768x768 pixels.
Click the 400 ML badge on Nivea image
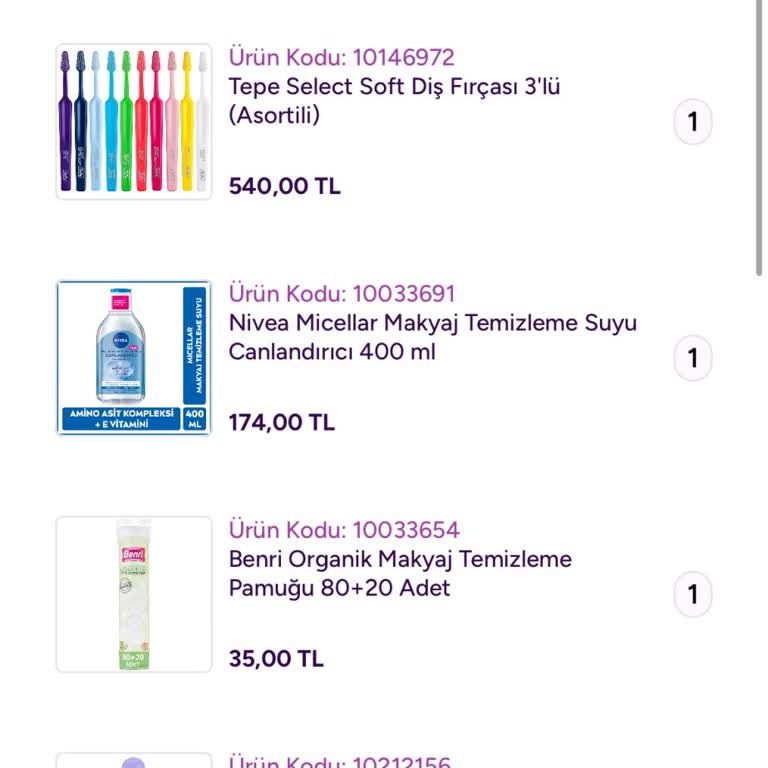[x=195, y=419]
